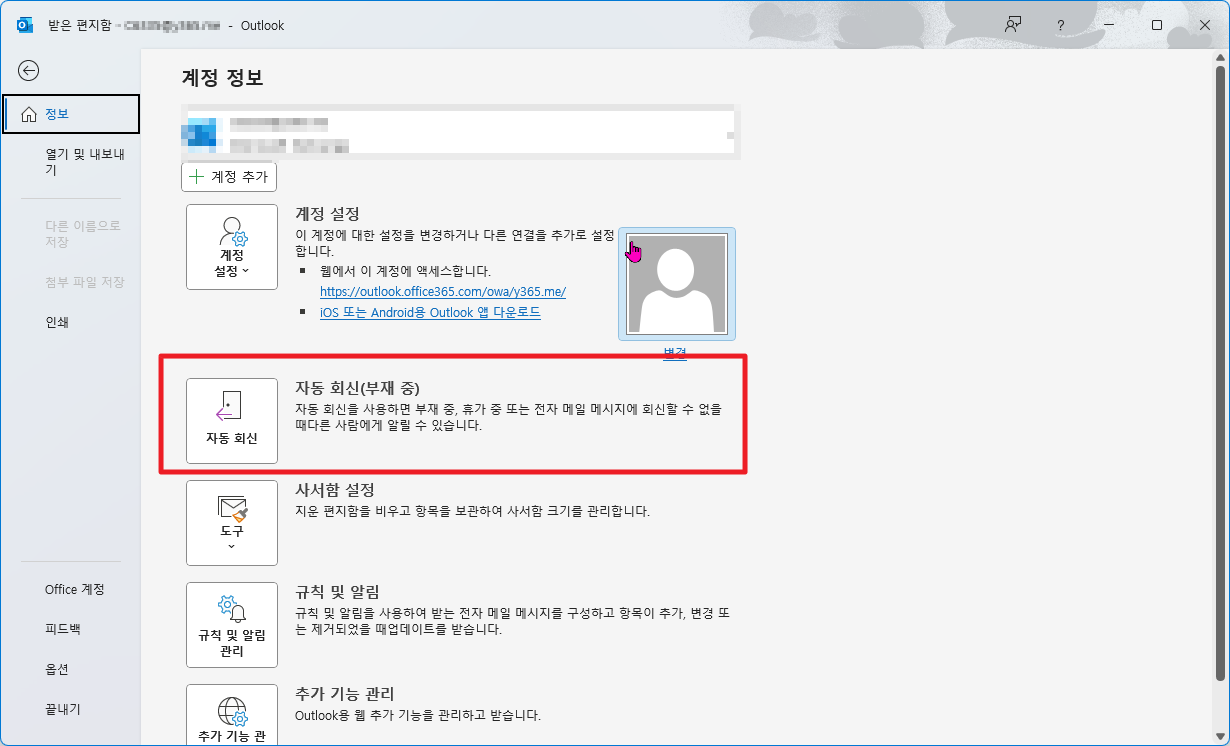1230x746 pixels.
Task: Click 규칙 및 알림 관리 button
Action: coord(232,625)
